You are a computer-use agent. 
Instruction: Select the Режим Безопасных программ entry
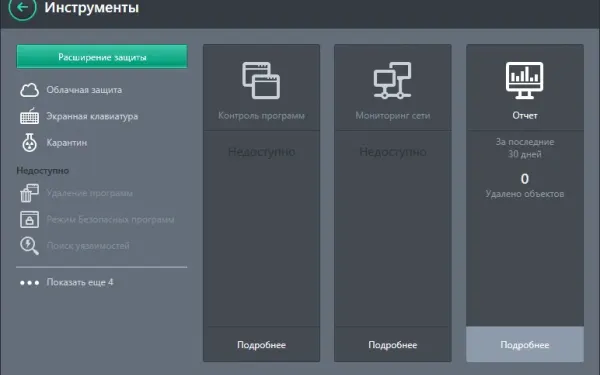click(x=110, y=220)
